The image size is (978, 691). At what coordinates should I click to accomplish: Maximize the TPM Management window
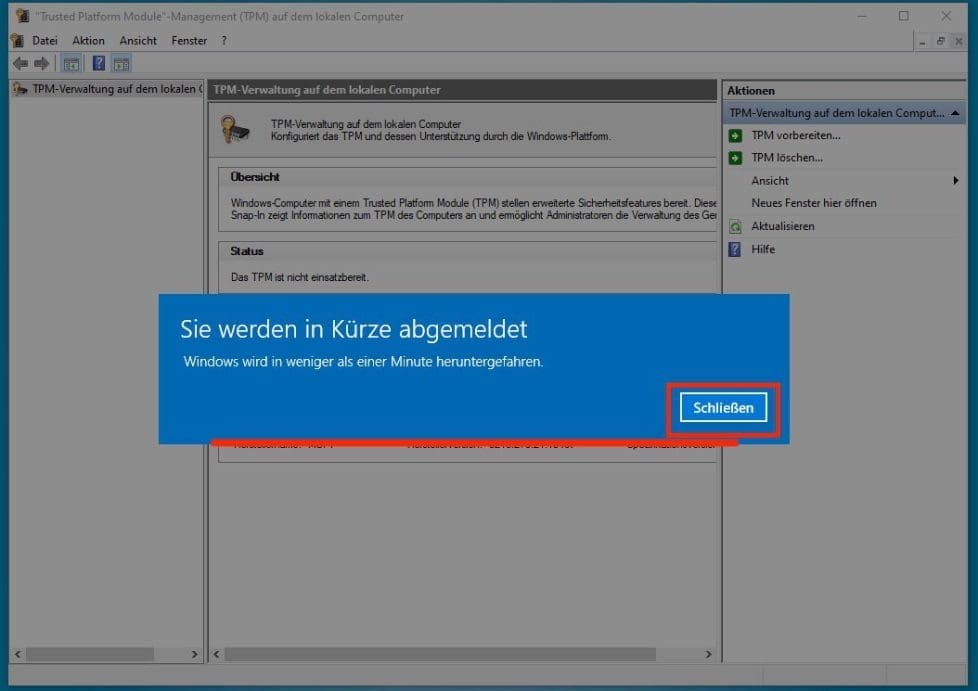pos(904,16)
